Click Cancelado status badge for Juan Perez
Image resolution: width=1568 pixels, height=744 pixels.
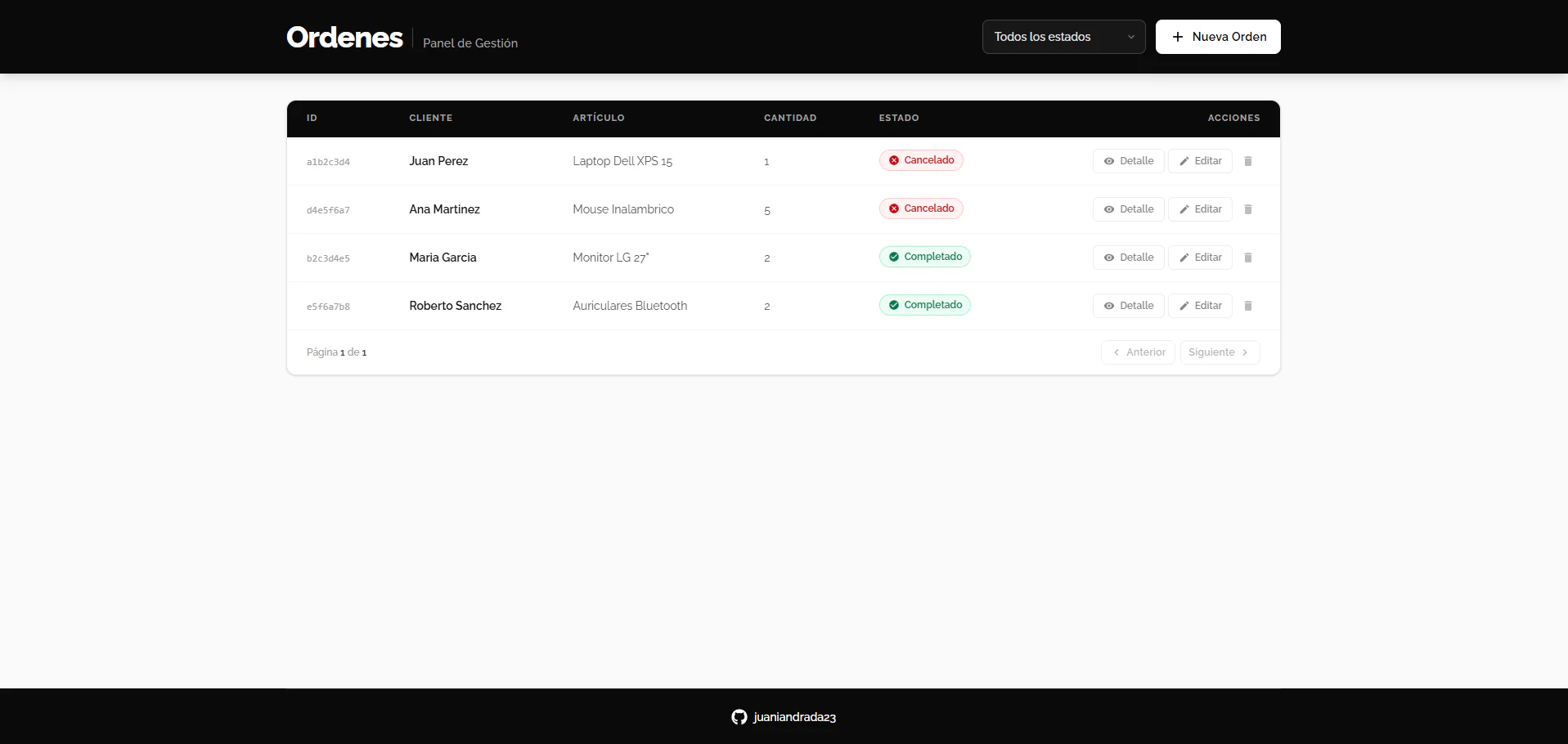921,160
